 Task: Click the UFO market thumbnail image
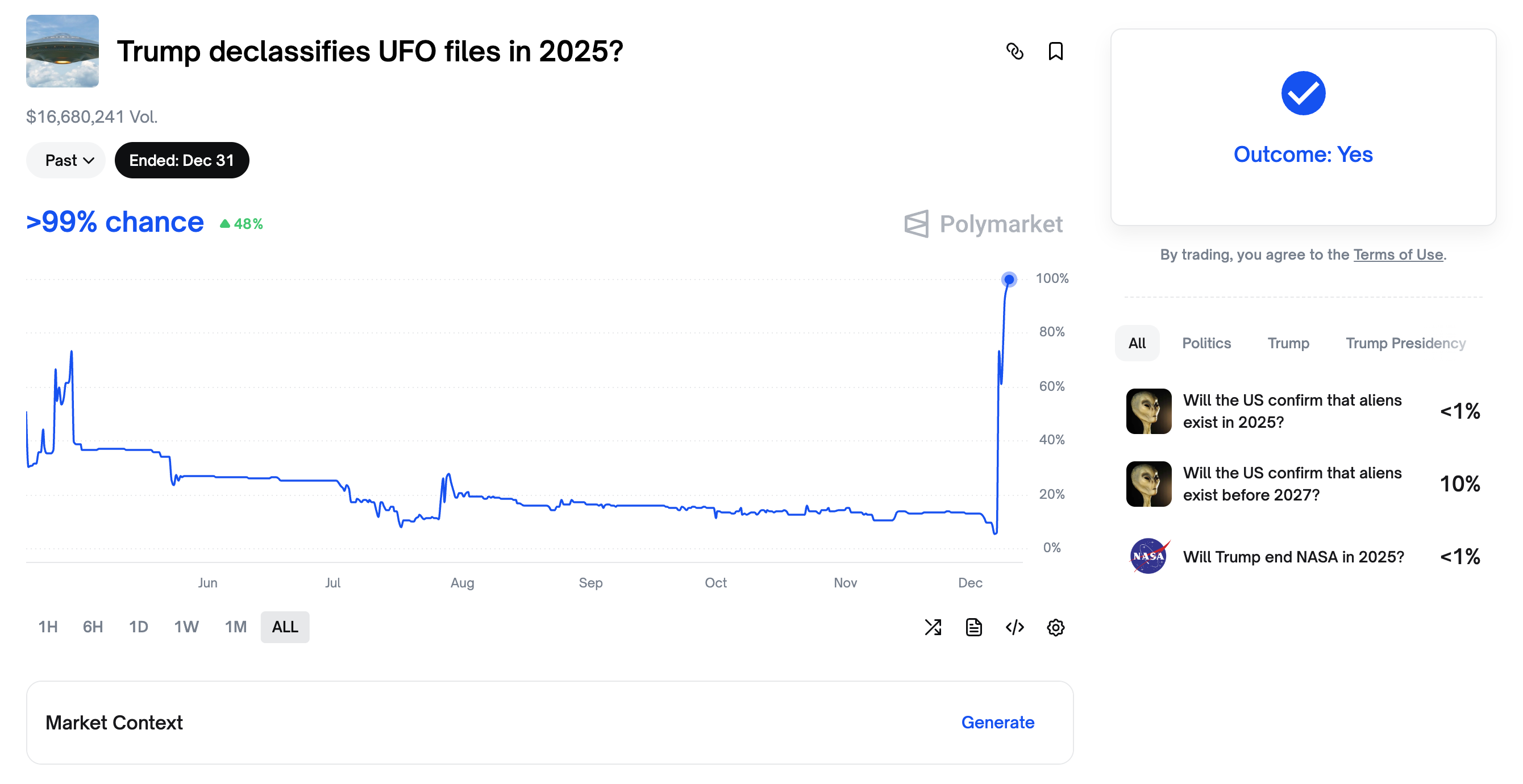pyautogui.click(x=62, y=52)
